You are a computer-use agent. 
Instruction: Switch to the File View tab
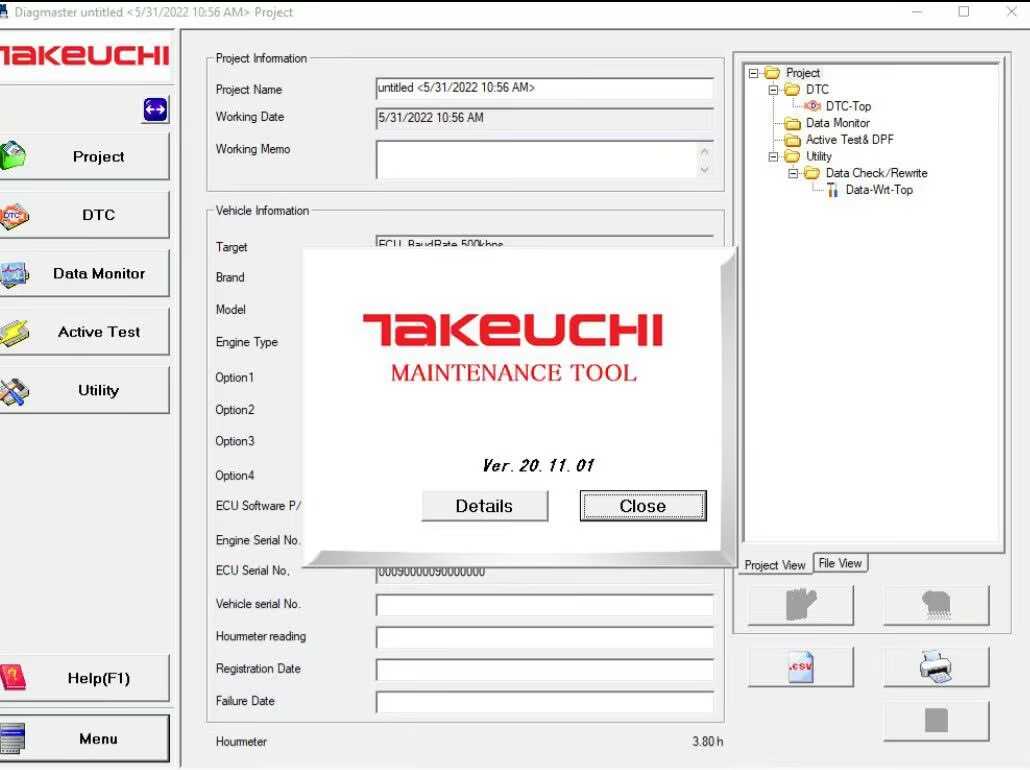coord(840,564)
